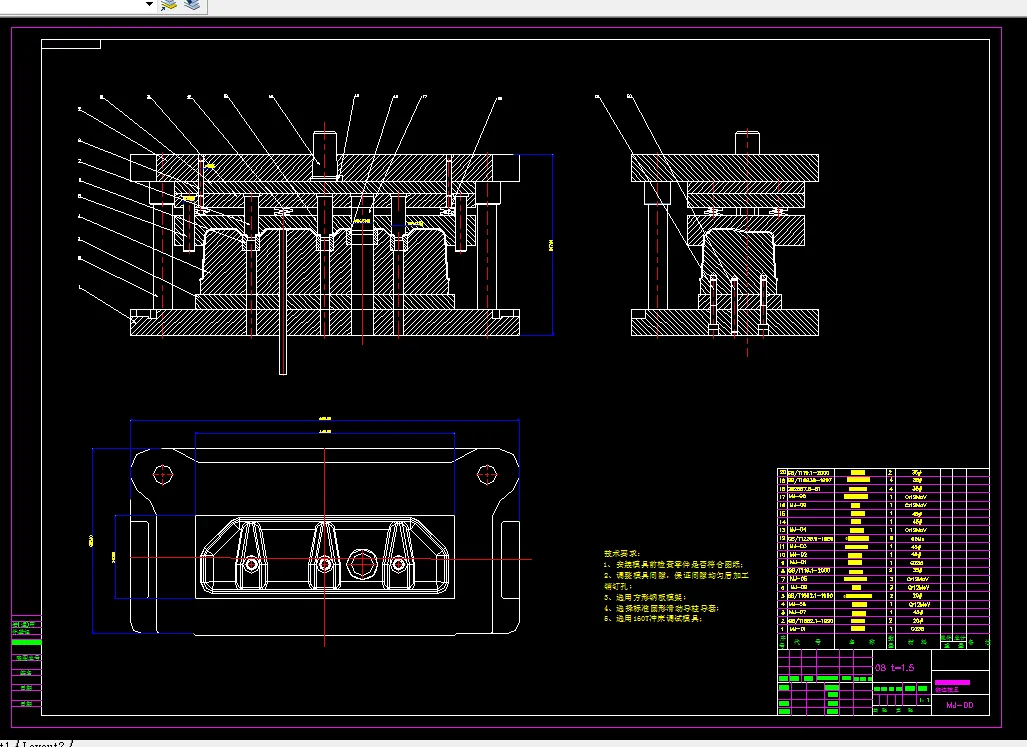Click the Make Object's Layer Current icon
This screenshot has height=747, width=1027.
pos(169,5)
